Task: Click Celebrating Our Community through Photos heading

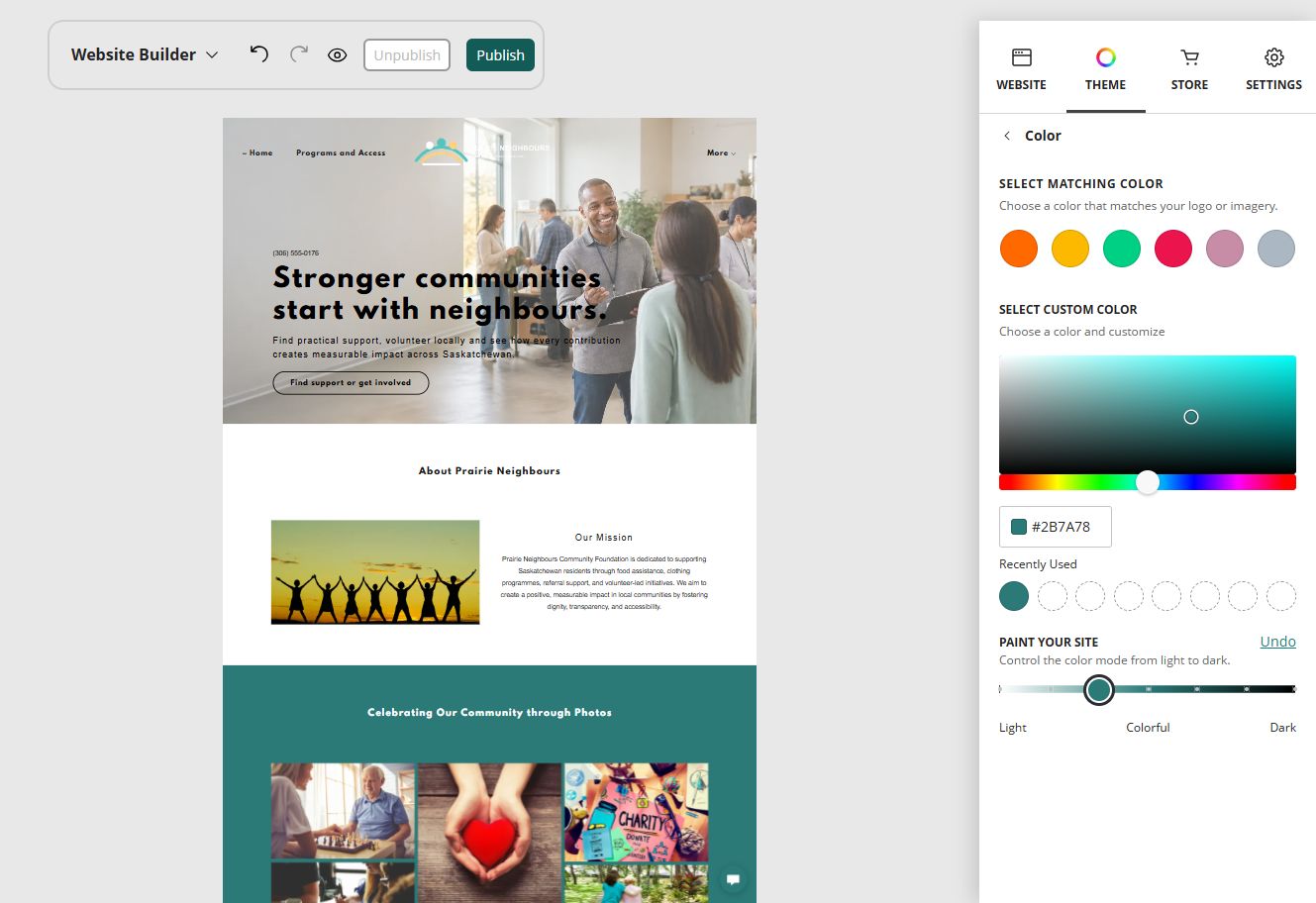Action: 489,712
